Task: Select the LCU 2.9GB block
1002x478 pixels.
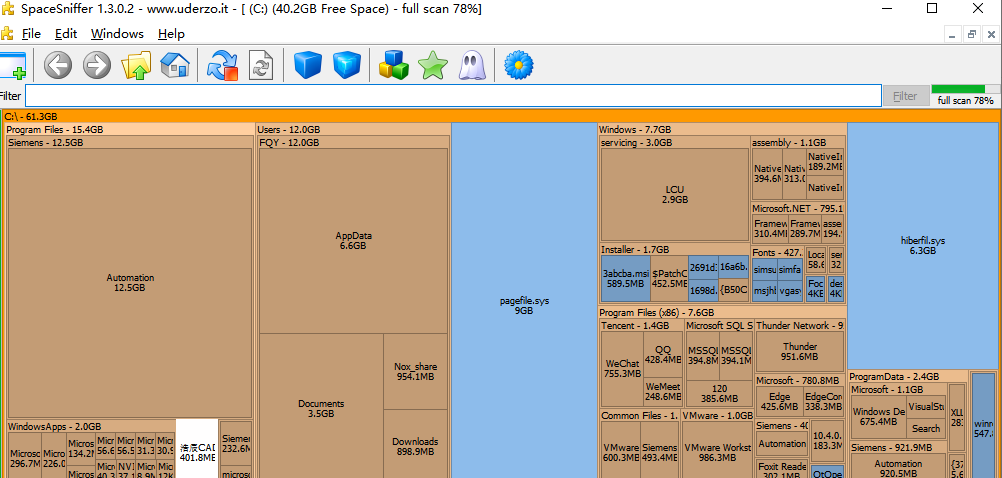Action: point(675,194)
